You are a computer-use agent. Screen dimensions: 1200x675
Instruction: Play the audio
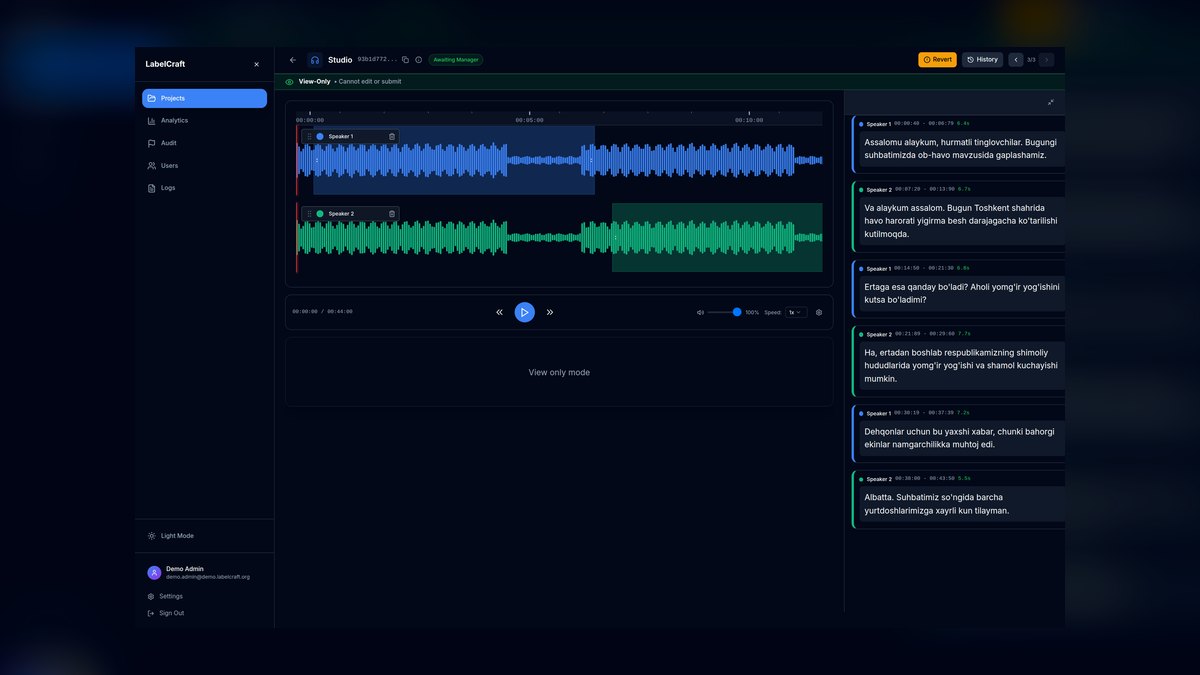tap(525, 312)
